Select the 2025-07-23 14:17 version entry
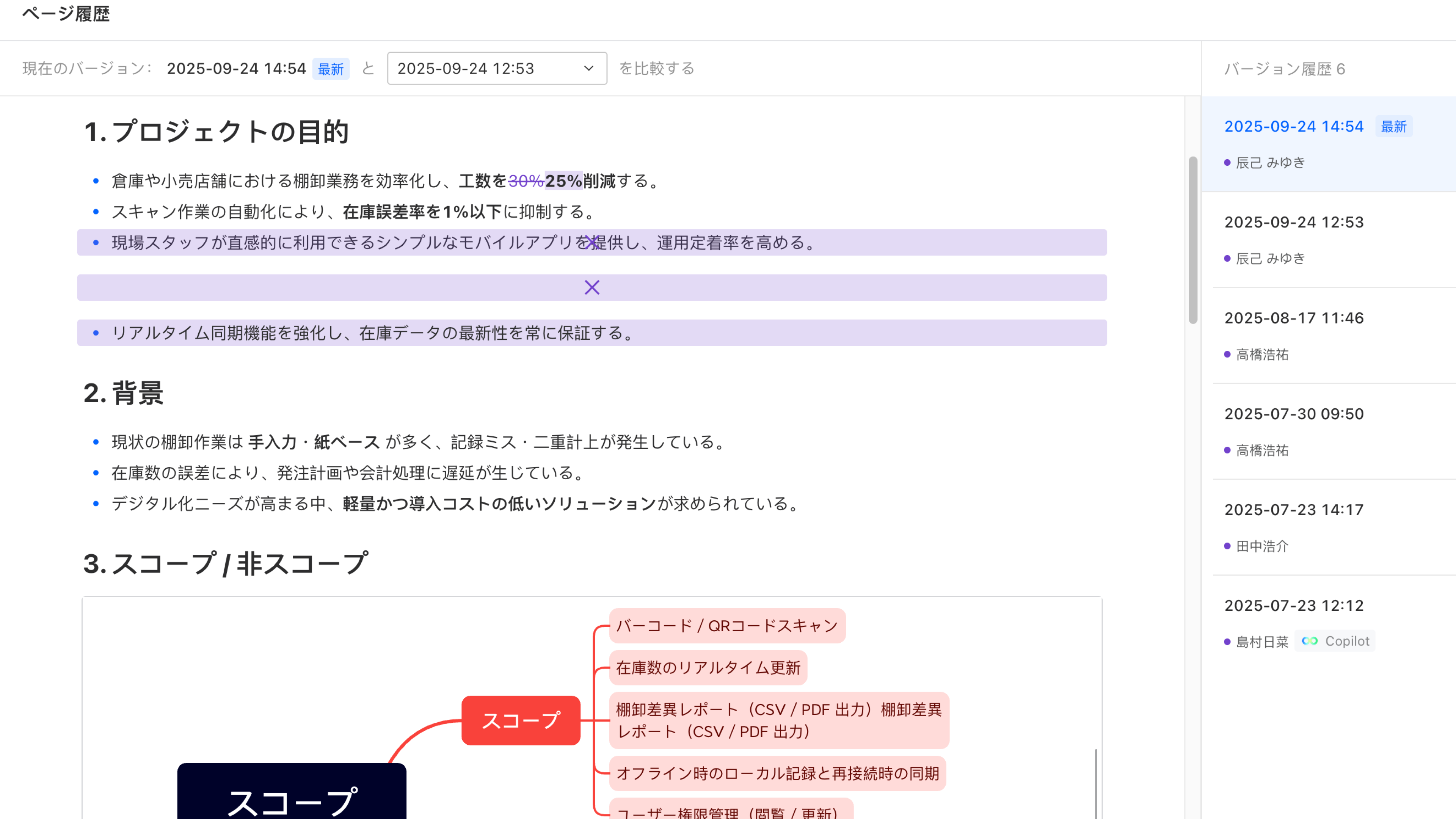 (x=1294, y=509)
